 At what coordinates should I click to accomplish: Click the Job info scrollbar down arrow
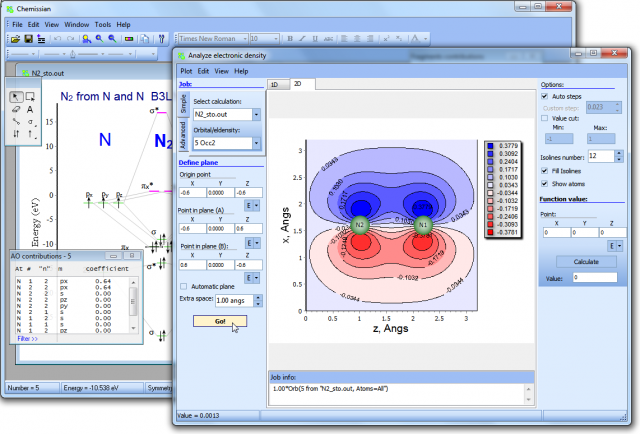click(x=529, y=400)
